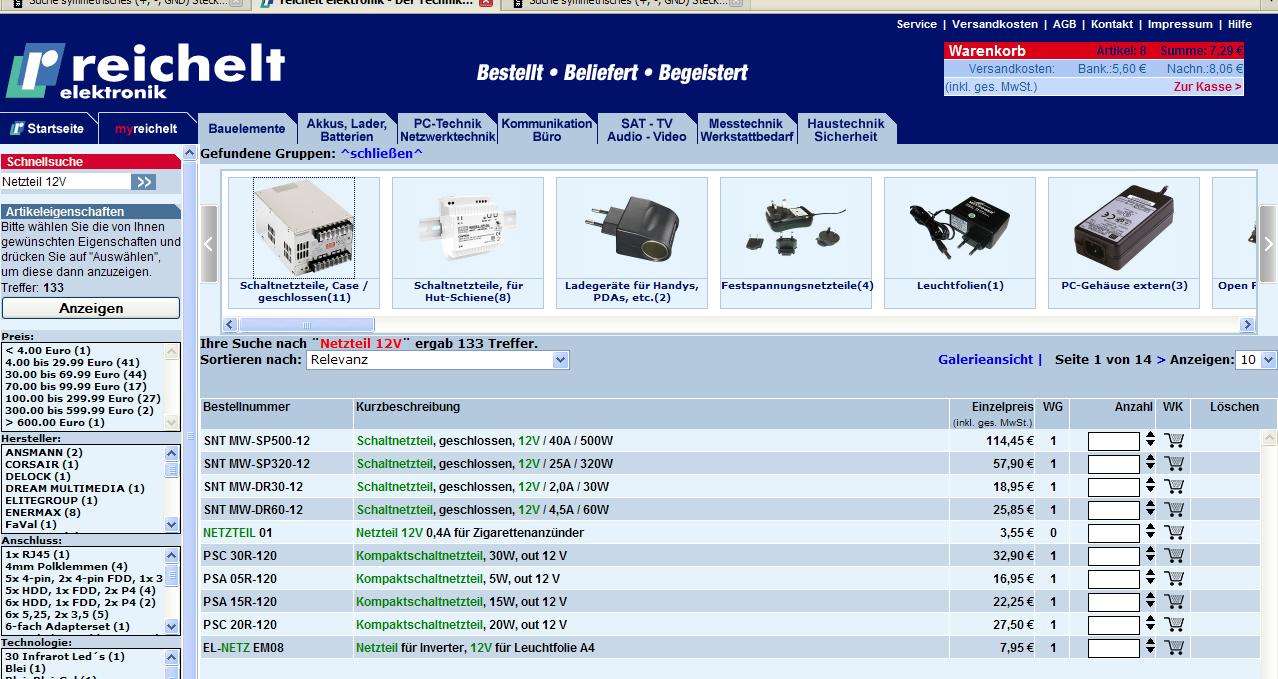This screenshot has width=1278, height=679.
Task: Click cart icon for EL-NETZ EM08
Action: point(1174,648)
